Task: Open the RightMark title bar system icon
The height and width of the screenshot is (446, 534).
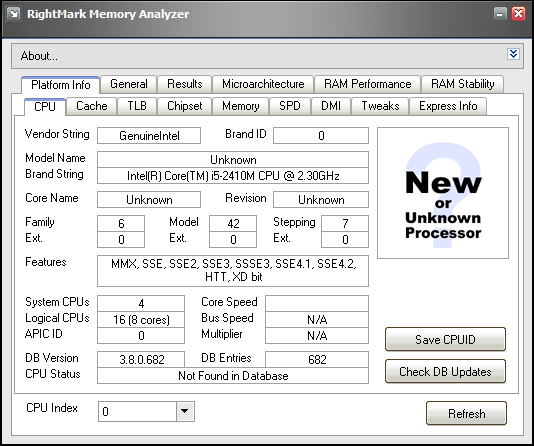Action: click(14, 14)
